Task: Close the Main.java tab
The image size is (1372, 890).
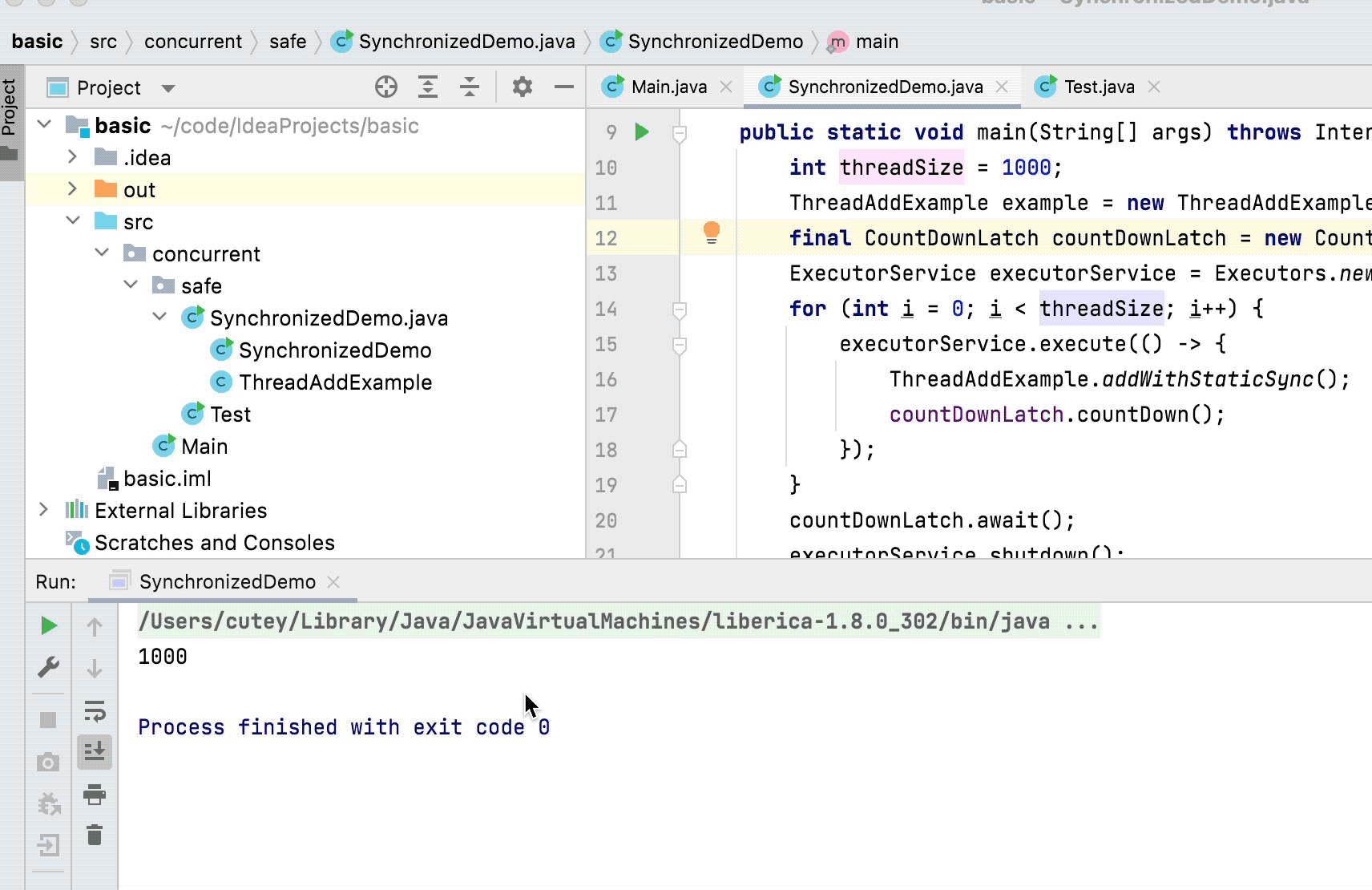Action: coord(726,87)
